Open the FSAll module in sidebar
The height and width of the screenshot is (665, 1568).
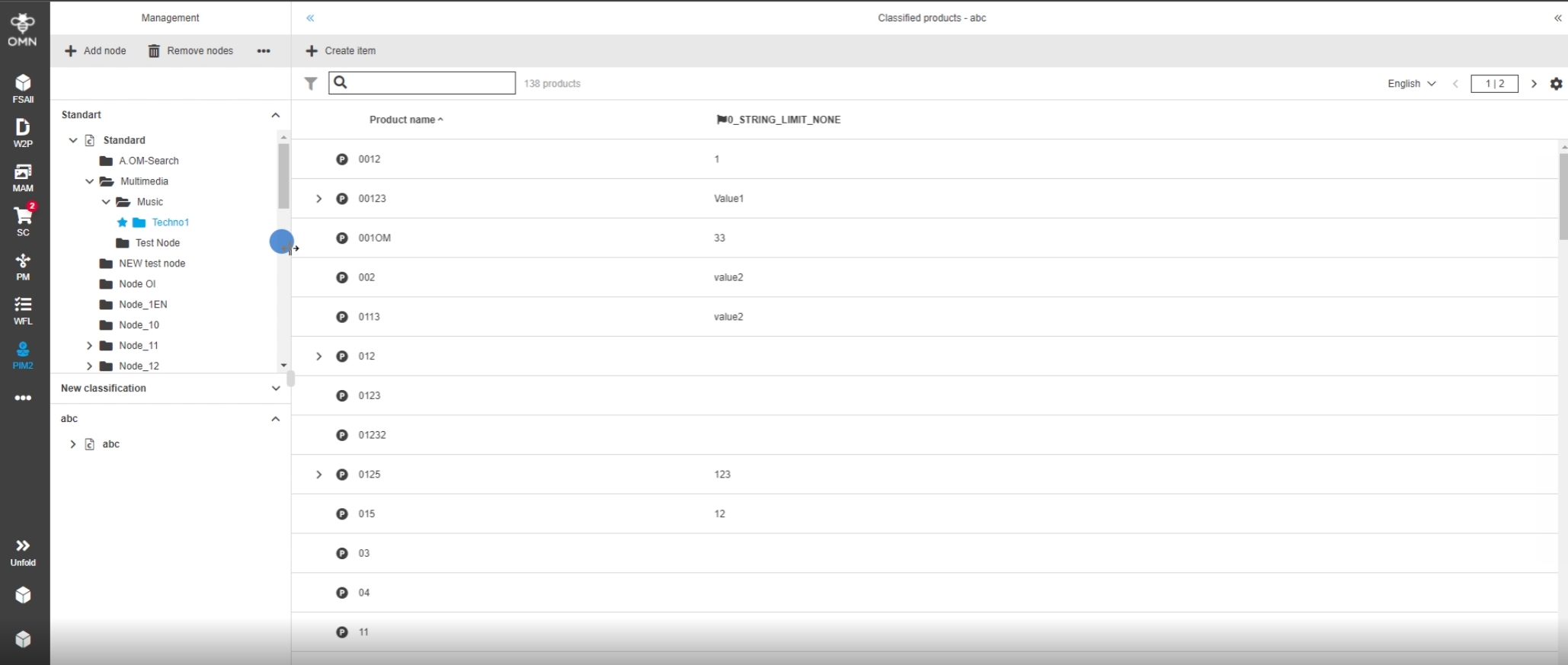pos(23,88)
